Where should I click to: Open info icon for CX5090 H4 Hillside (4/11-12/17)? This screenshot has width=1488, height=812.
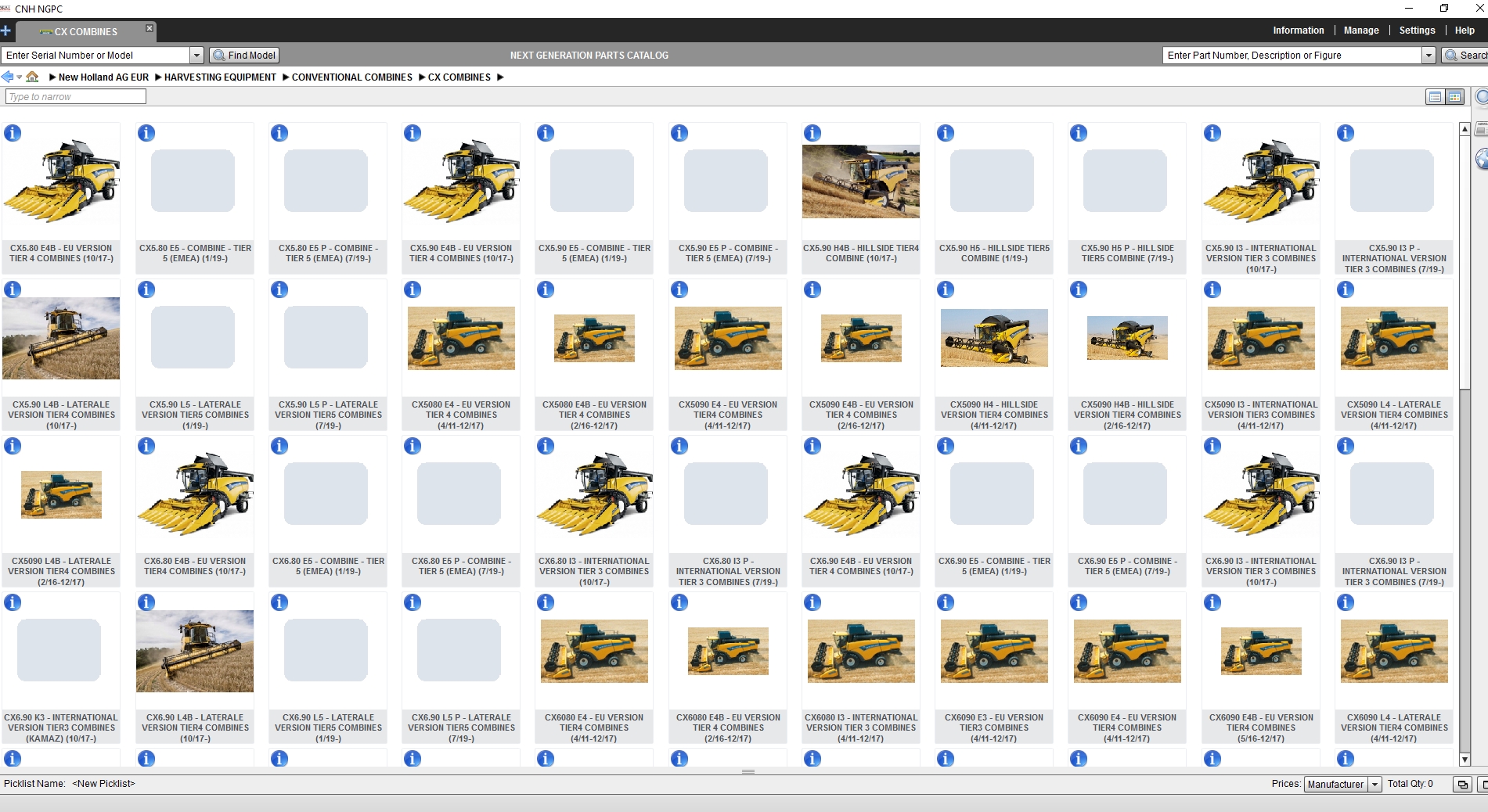point(946,289)
